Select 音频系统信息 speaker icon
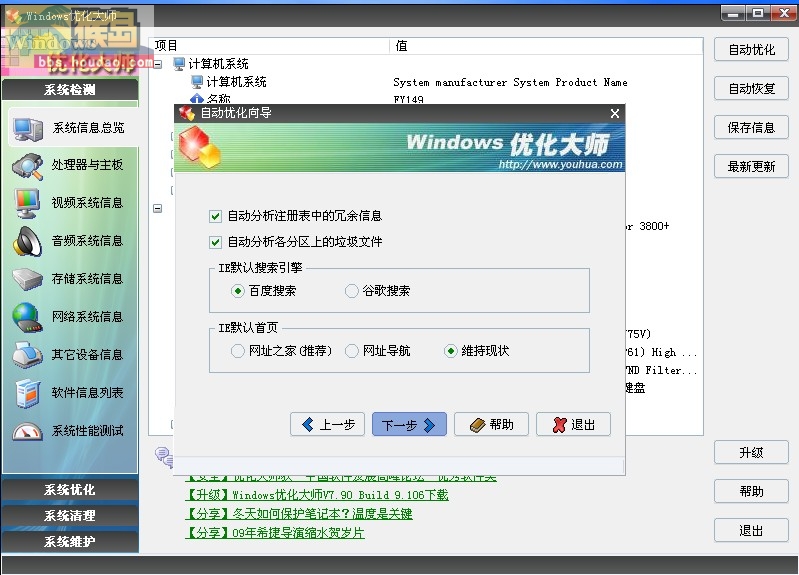The width and height of the screenshot is (799, 575). coord(28,241)
